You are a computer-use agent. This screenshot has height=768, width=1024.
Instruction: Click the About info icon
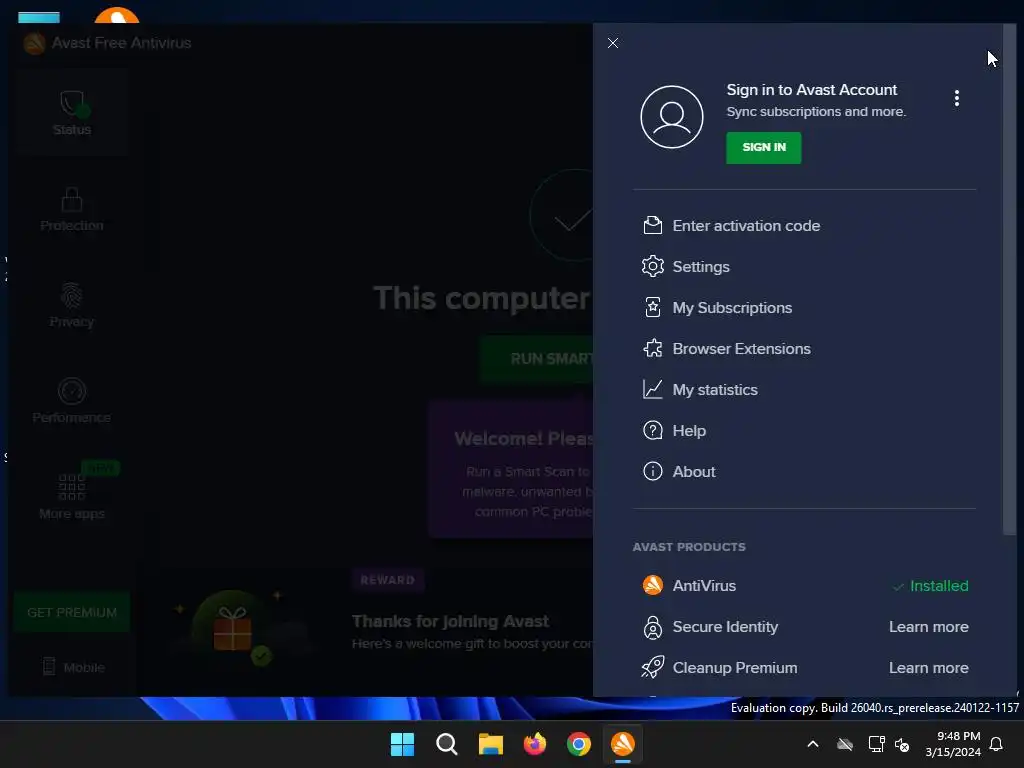(652, 472)
